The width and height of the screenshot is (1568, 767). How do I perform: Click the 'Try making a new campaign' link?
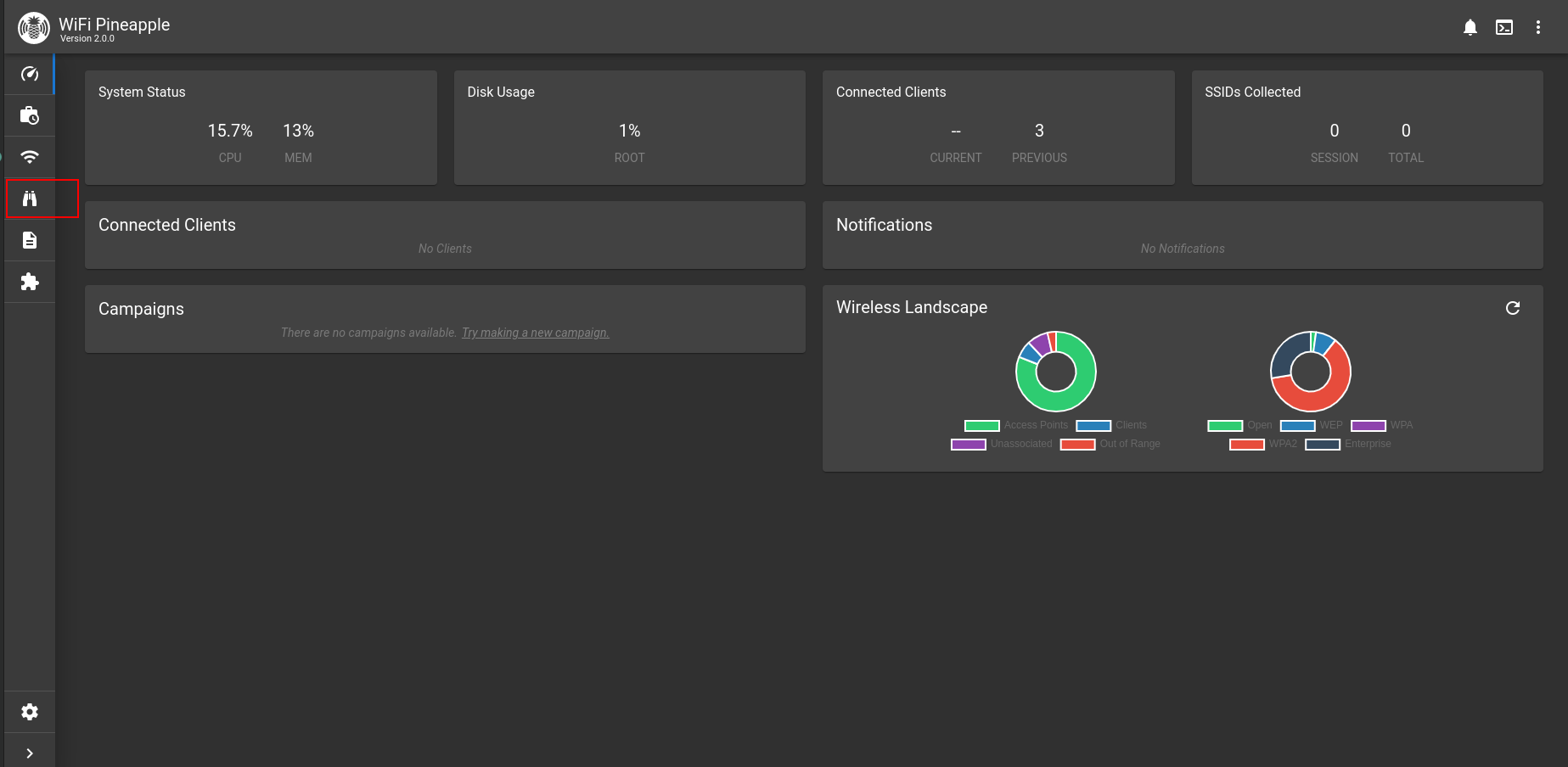pyautogui.click(x=535, y=333)
